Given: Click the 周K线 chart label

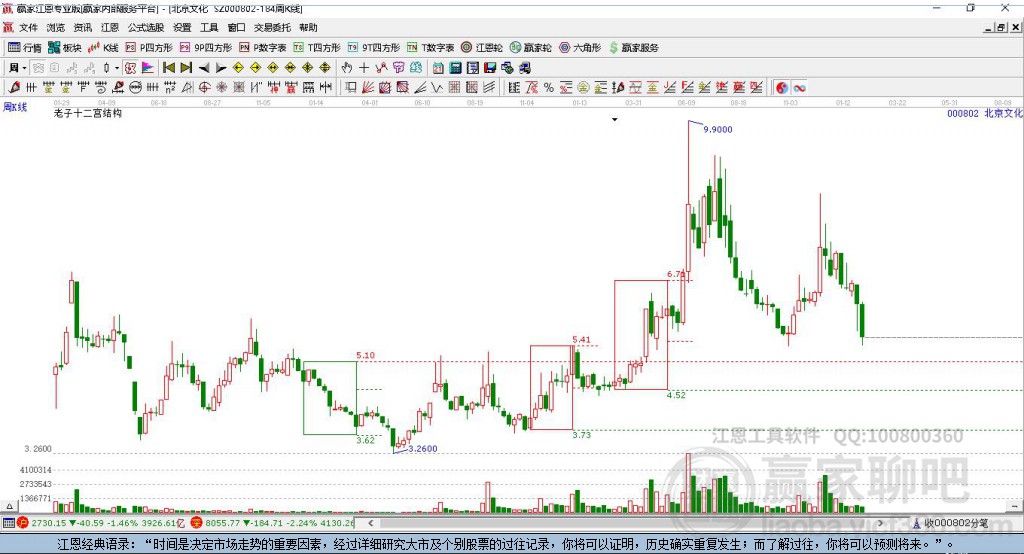Looking at the screenshot, I should 15,107.
